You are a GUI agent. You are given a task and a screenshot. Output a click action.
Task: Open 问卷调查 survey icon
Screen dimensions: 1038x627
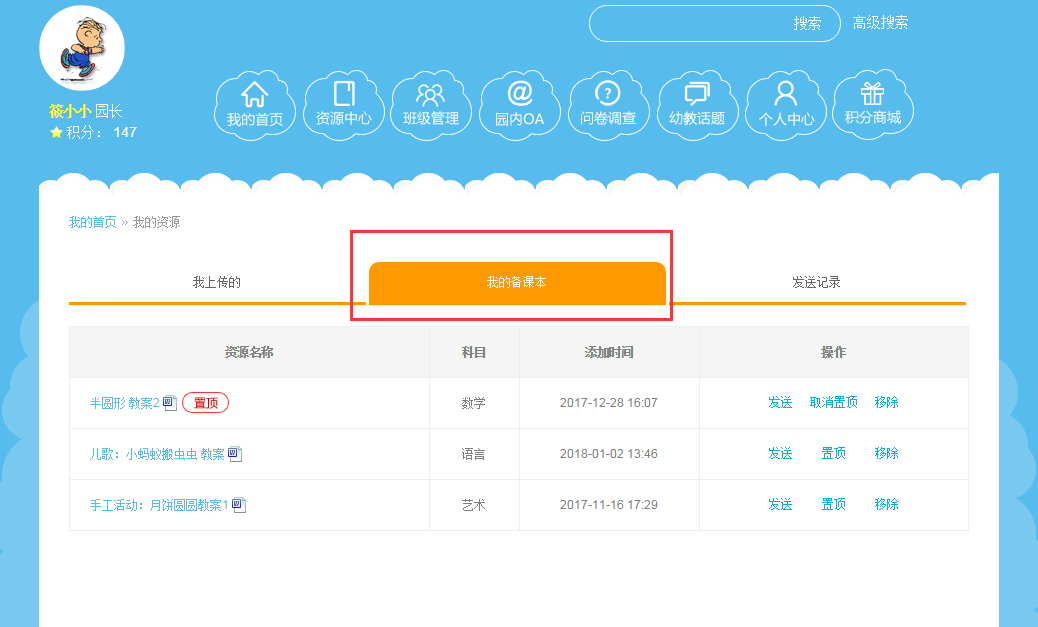click(x=607, y=105)
